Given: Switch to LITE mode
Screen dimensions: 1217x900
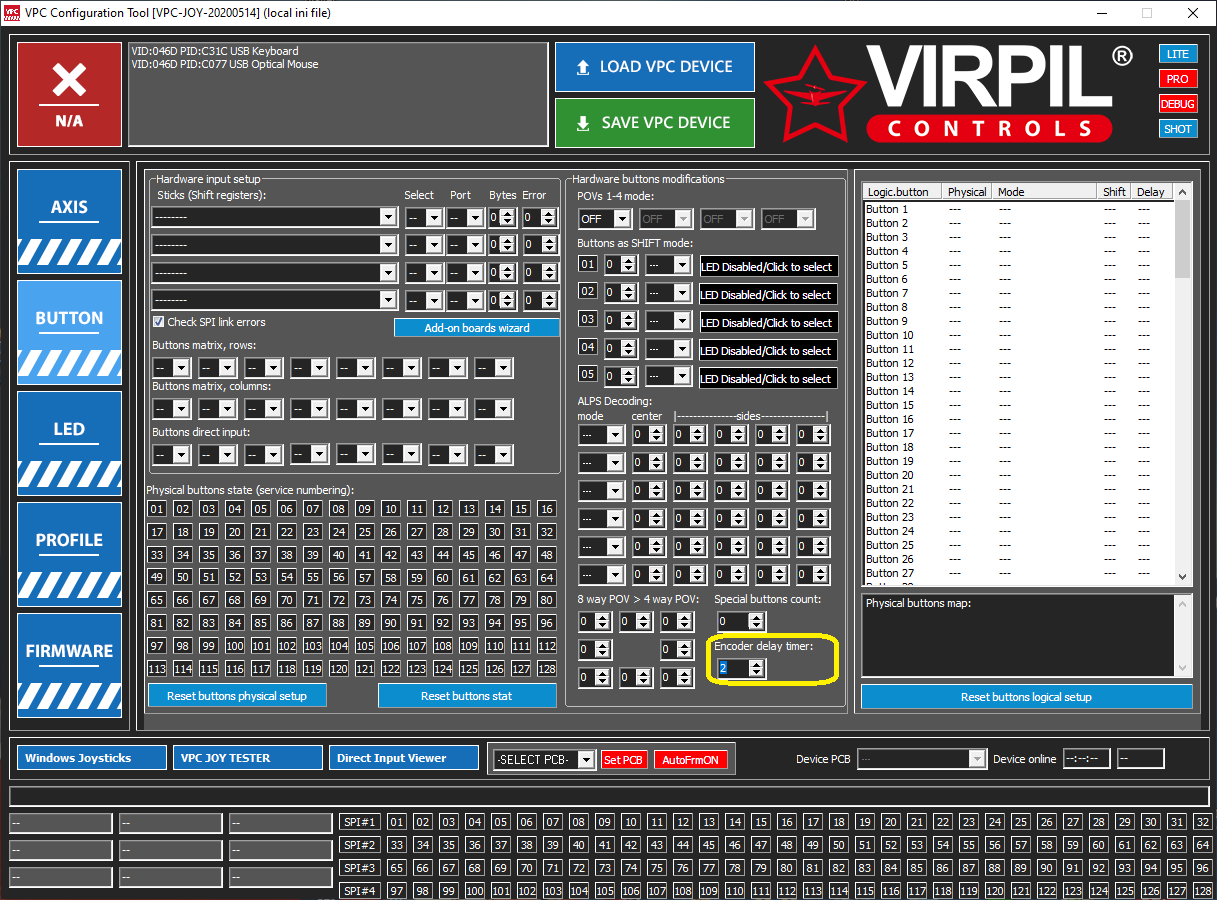Looking at the screenshot, I should [x=1178, y=54].
